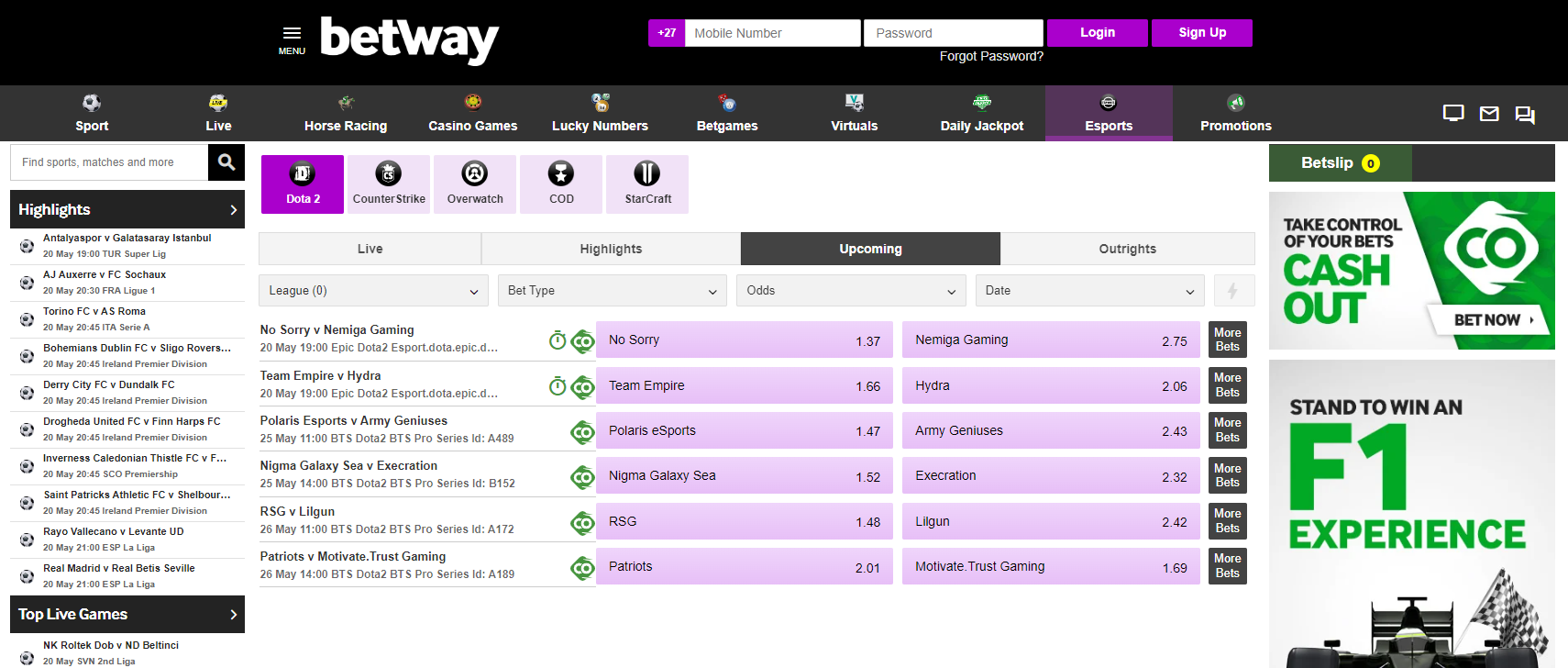Image resolution: width=1568 pixels, height=668 pixels.
Task: Open the Betslip panel header
Action: pos(1340,163)
